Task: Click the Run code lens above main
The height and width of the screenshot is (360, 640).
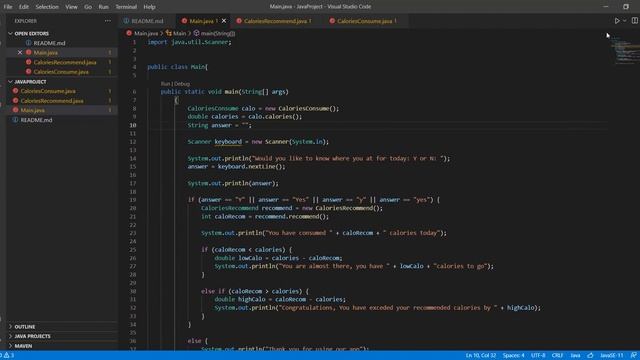Action: pyautogui.click(x=165, y=84)
